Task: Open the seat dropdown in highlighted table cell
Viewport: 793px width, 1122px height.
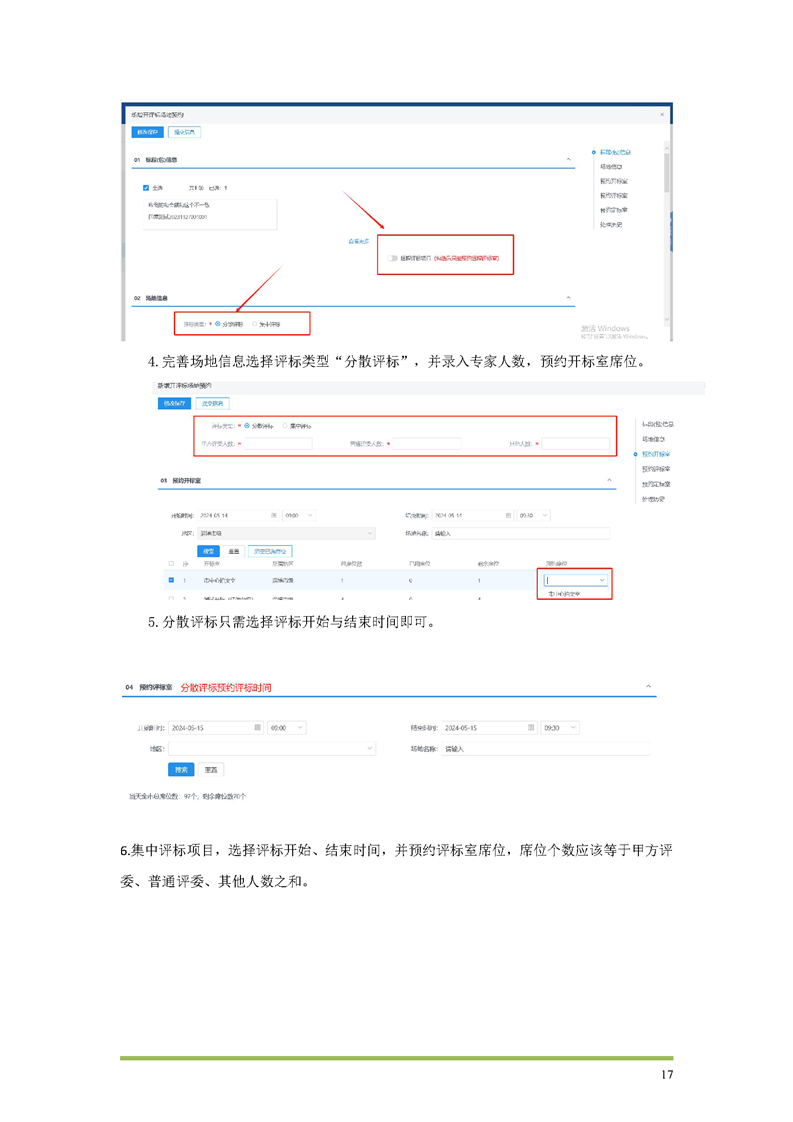Action: point(576,580)
